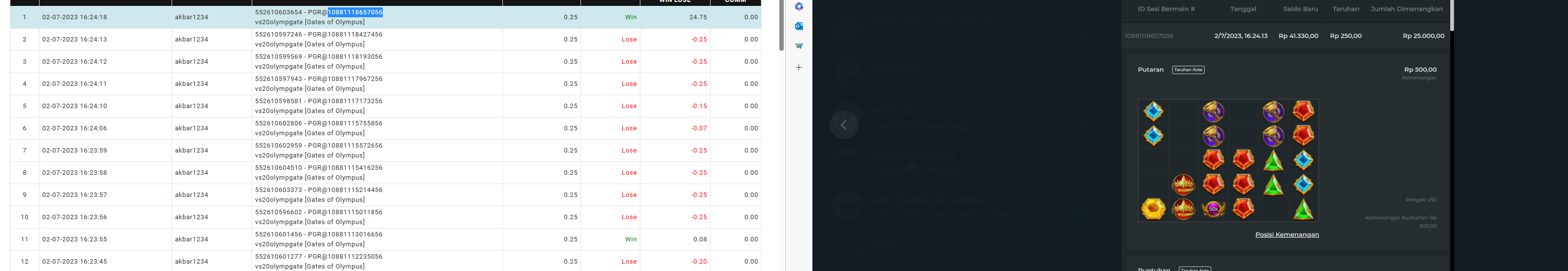Click the Rp 500,00 Kemenangan amount
1568x271 pixels.
(x=1420, y=70)
